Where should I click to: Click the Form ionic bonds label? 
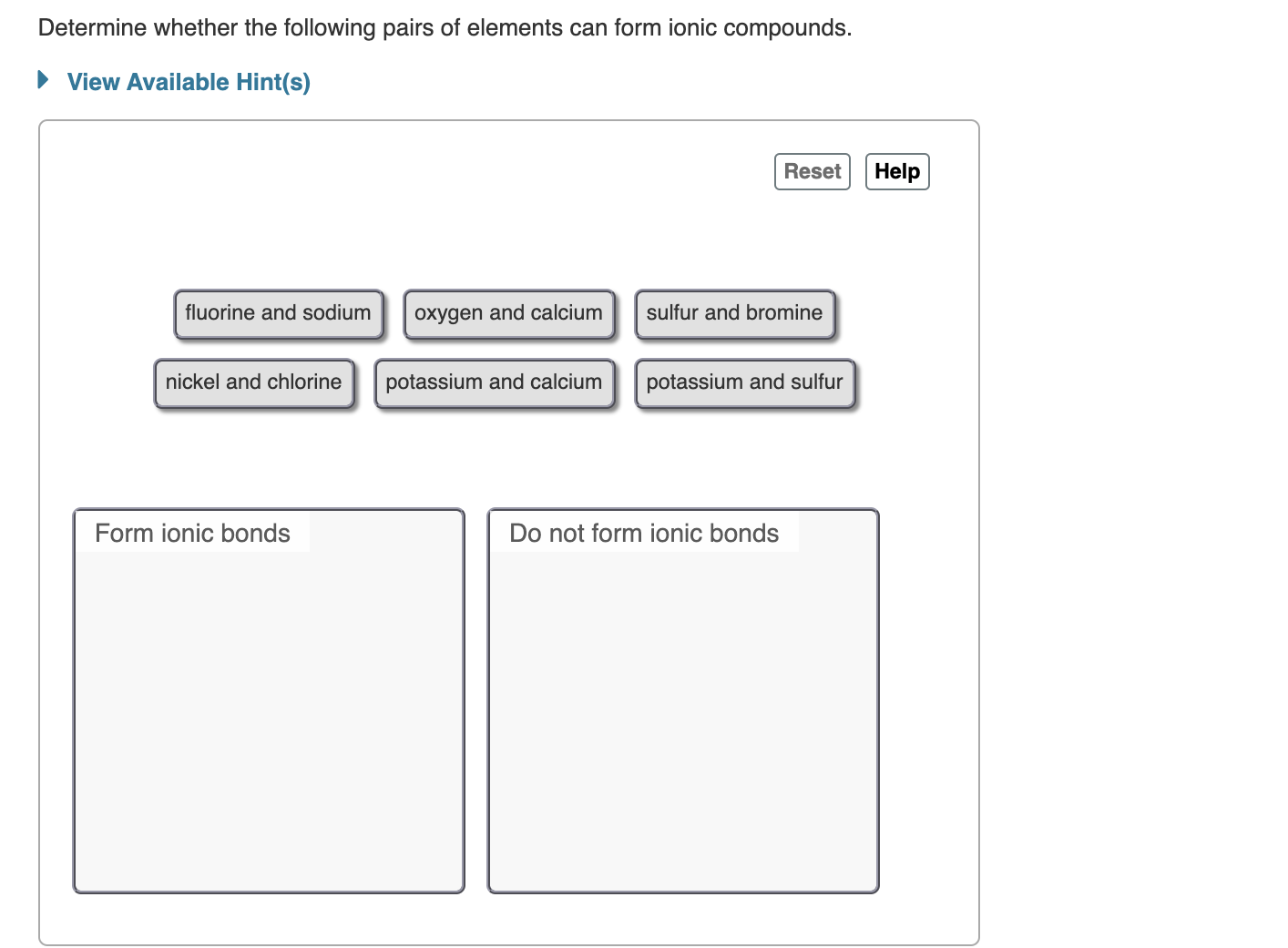pyautogui.click(x=191, y=533)
